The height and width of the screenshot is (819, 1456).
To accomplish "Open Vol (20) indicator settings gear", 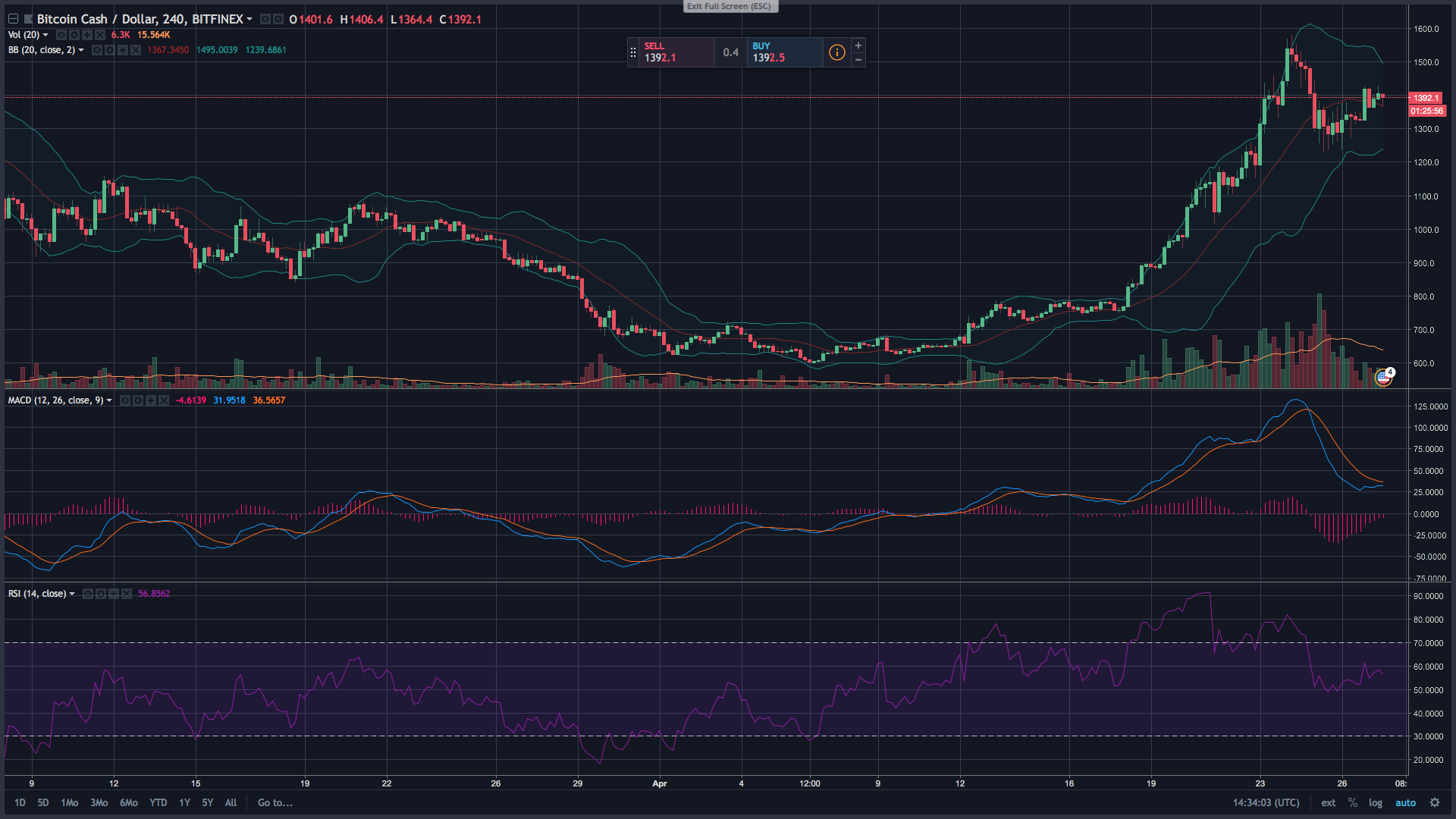I will pyautogui.click(x=74, y=35).
